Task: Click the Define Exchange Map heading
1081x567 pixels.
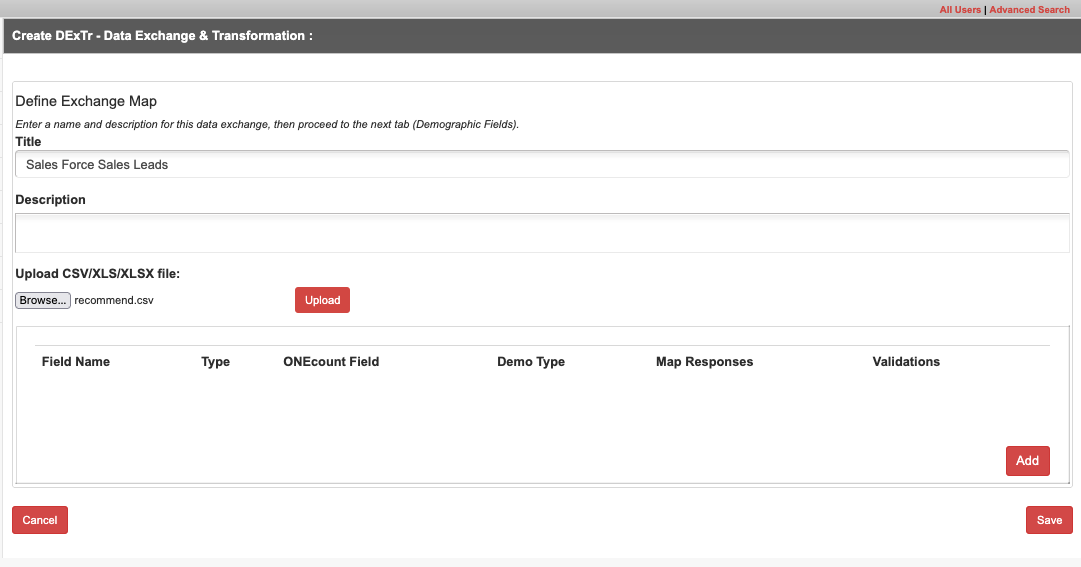Action: 86,101
